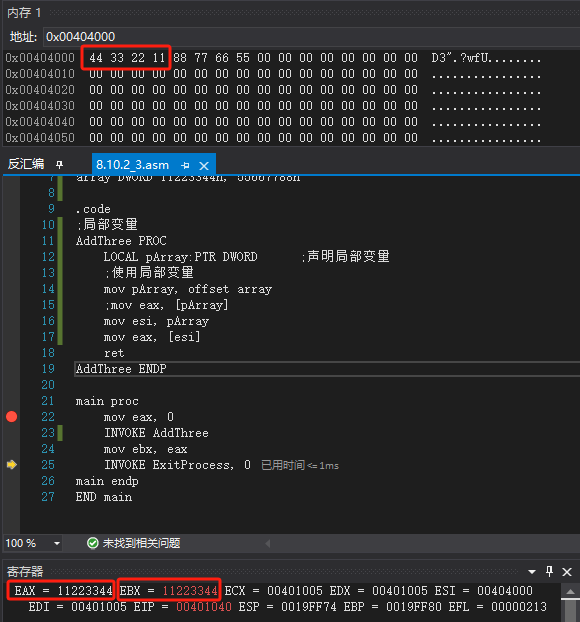Click the memory row address 0x00404050
This screenshot has height=622, width=580.
click(40, 138)
